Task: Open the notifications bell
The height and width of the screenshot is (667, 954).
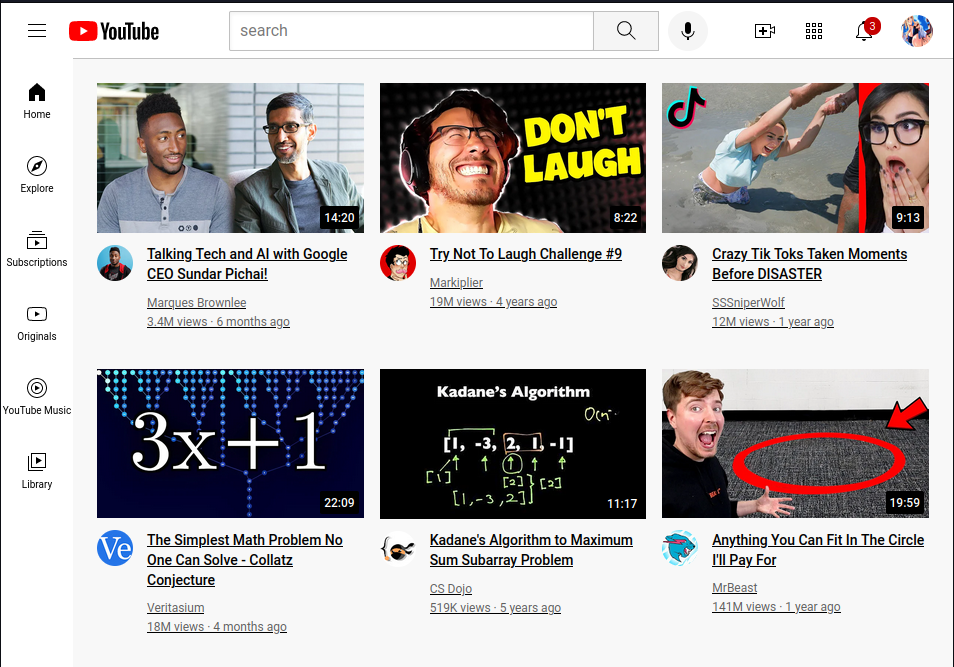Action: 864,31
